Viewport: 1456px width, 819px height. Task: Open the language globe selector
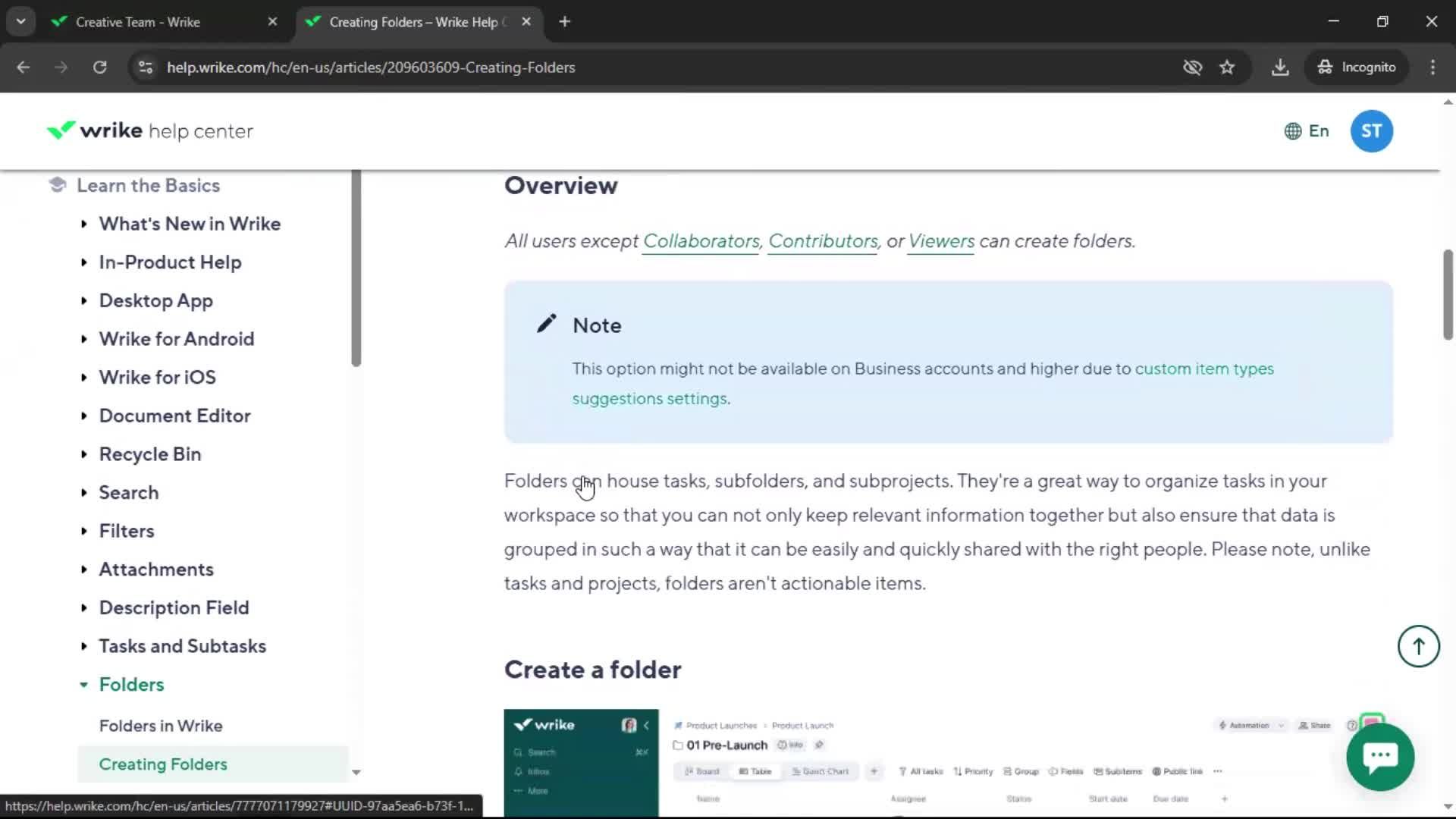click(x=1306, y=131)
